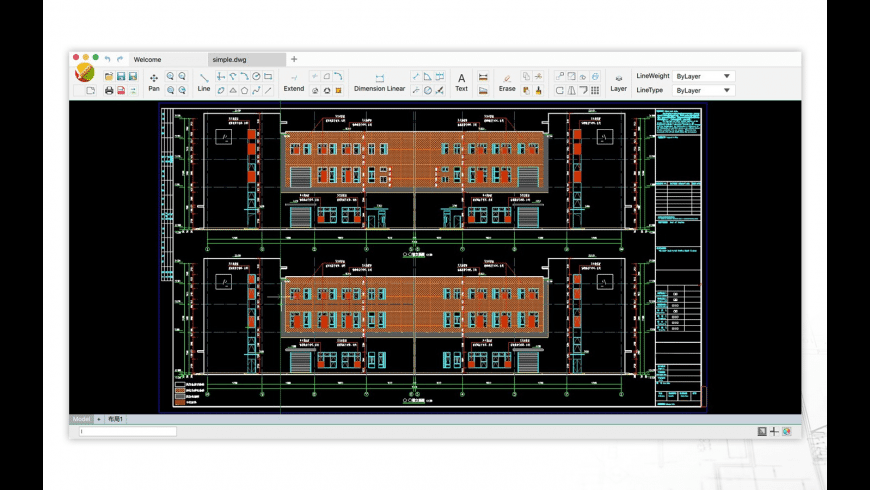Open the LineType ByLayer dropdown

click(704, 90)
